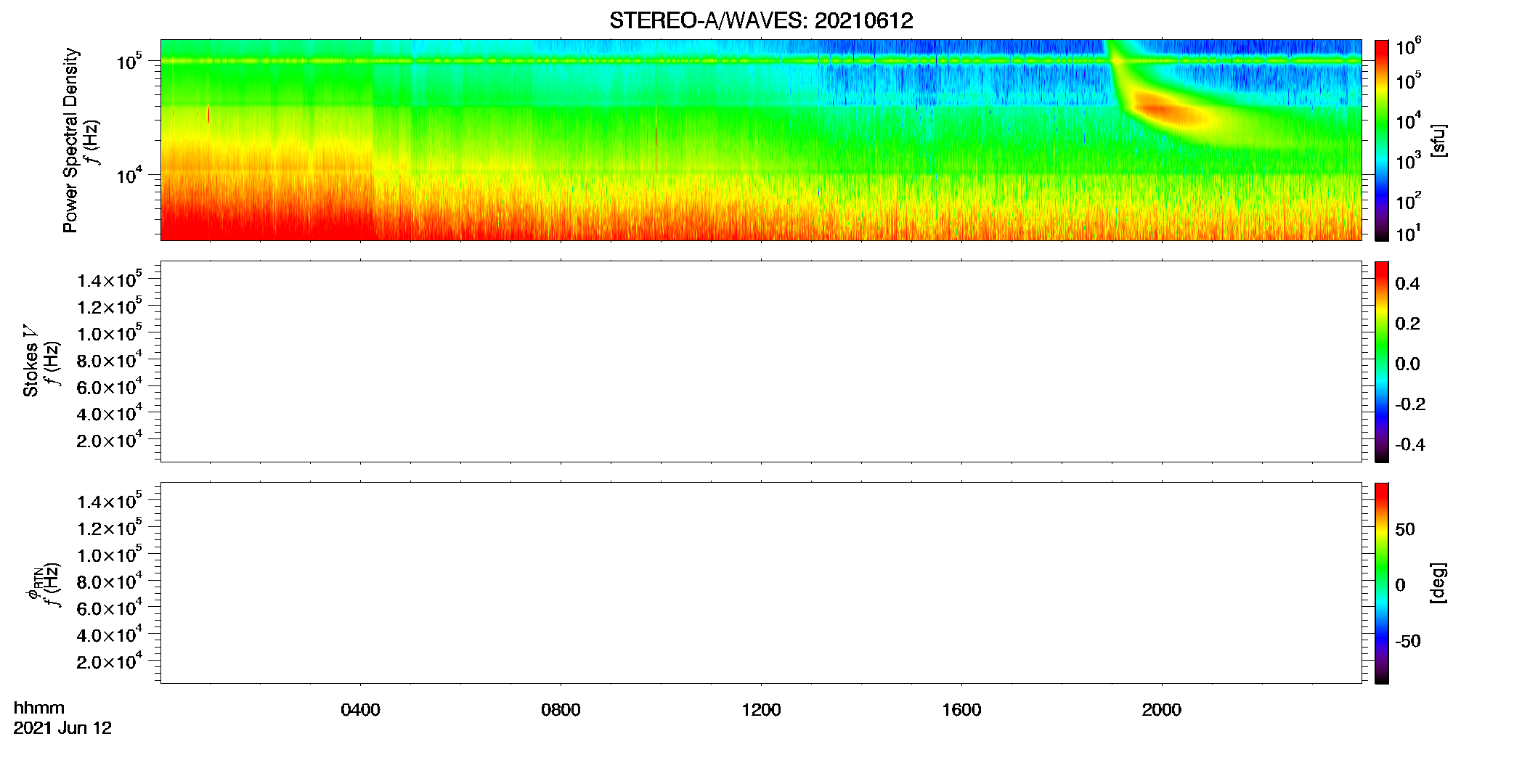Click the 50 degree colorbar tick
The width and height of the screenshot is (1522, 784).
[x=1405, y=529]
